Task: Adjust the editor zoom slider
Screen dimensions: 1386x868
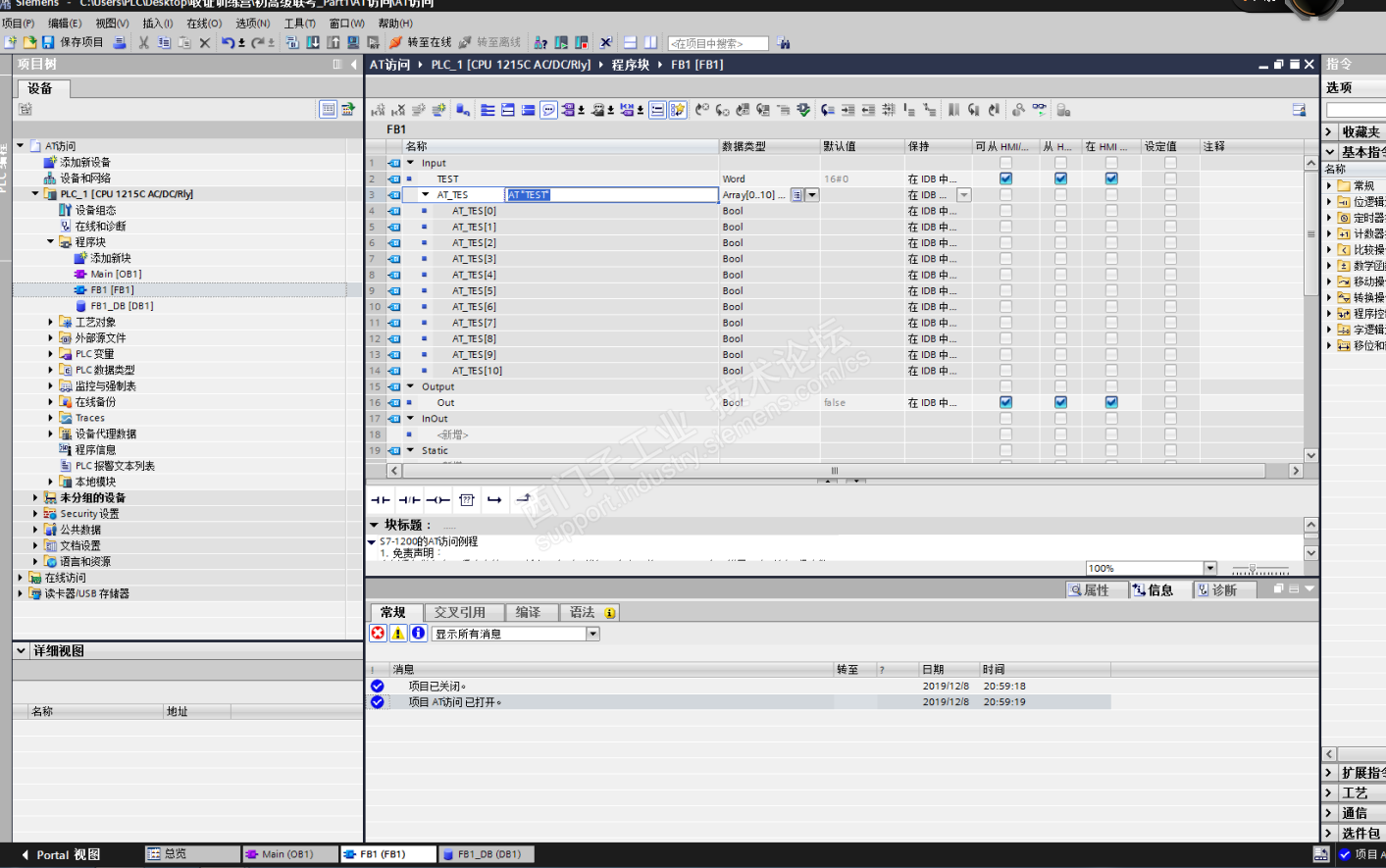Action: click(1254, 569)
